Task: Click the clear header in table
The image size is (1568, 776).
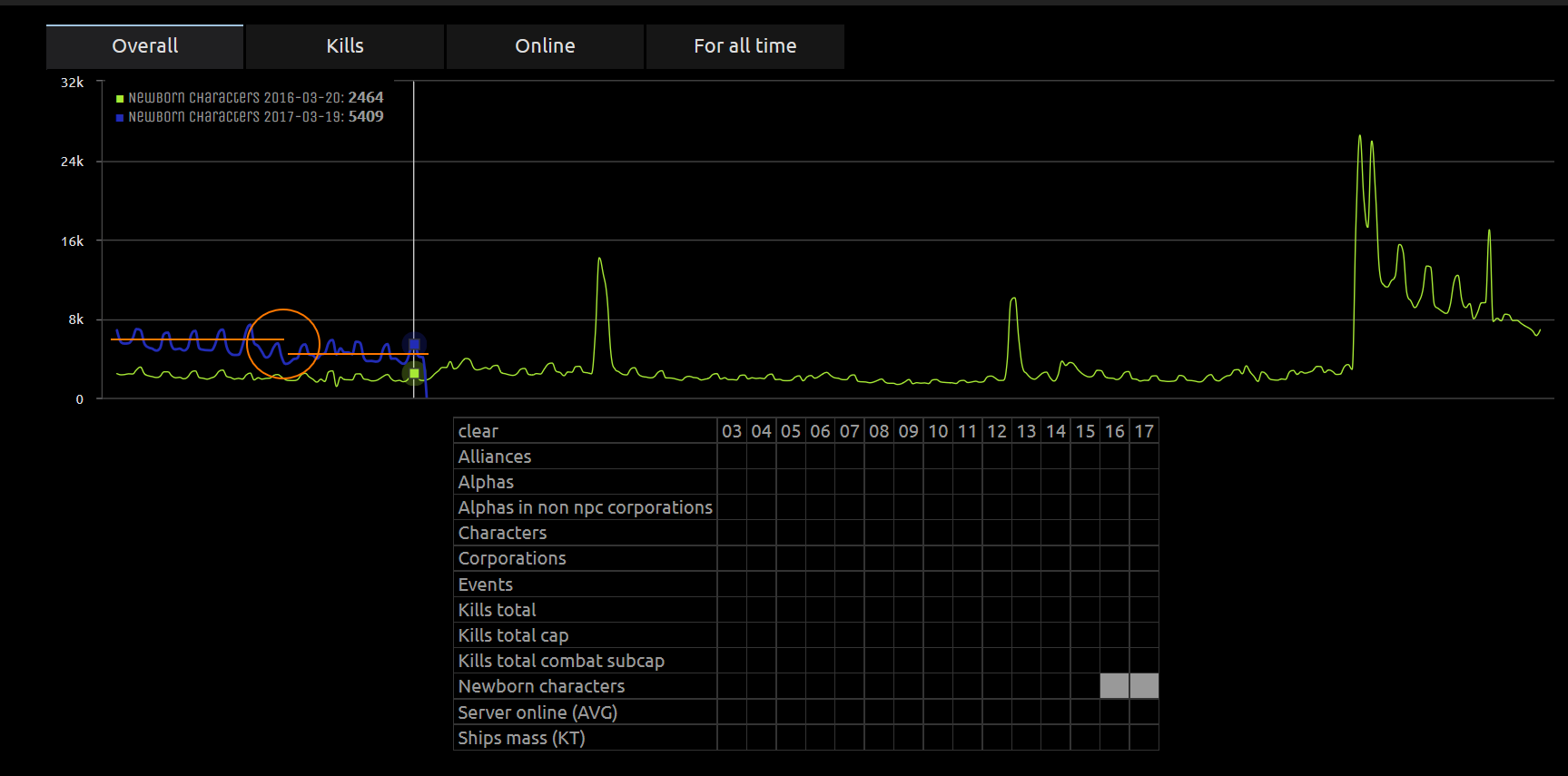Action: click(x=585, y=431)
